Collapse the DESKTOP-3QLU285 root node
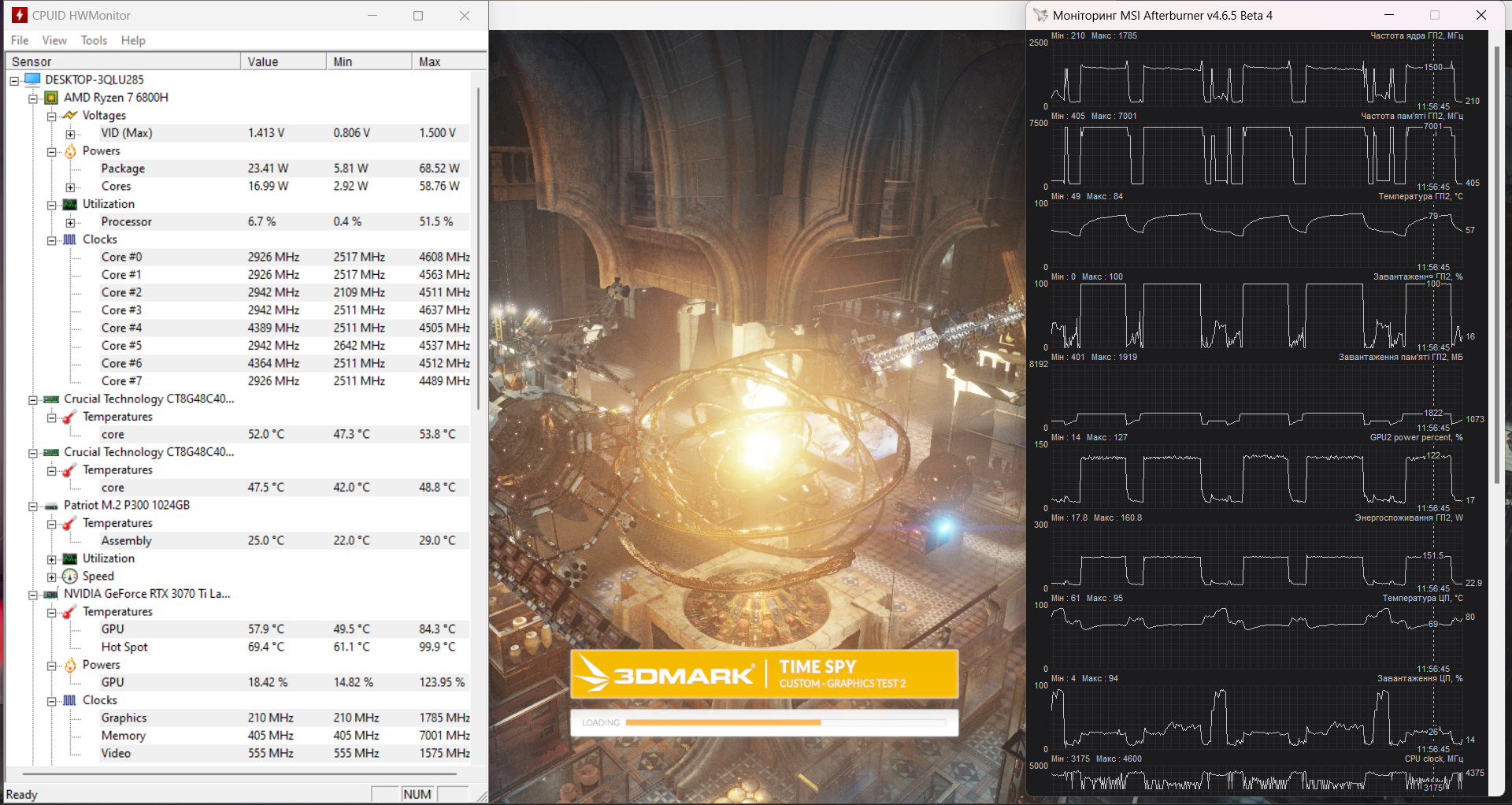This screenshot has width=1512, height=805. click(x=14, y=80)
